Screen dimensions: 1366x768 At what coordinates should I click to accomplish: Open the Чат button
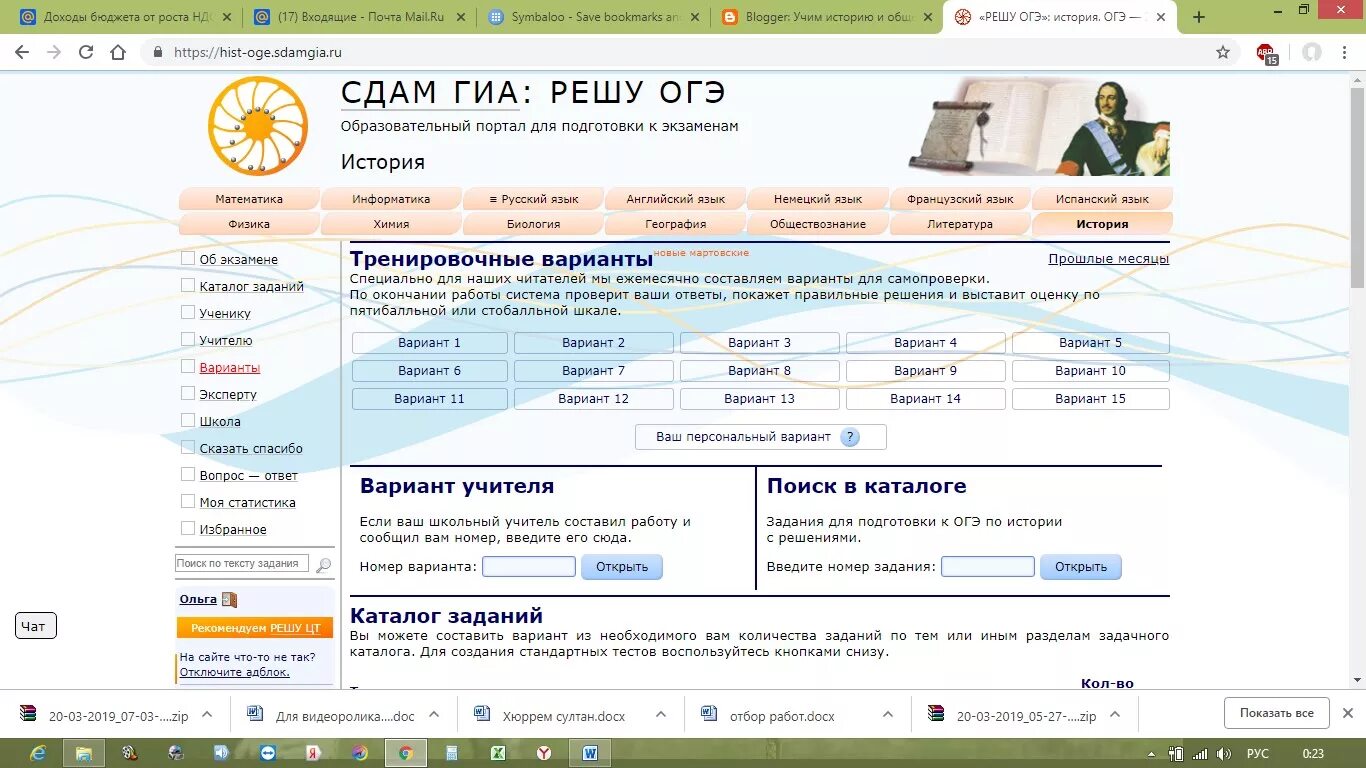(35, 626)
